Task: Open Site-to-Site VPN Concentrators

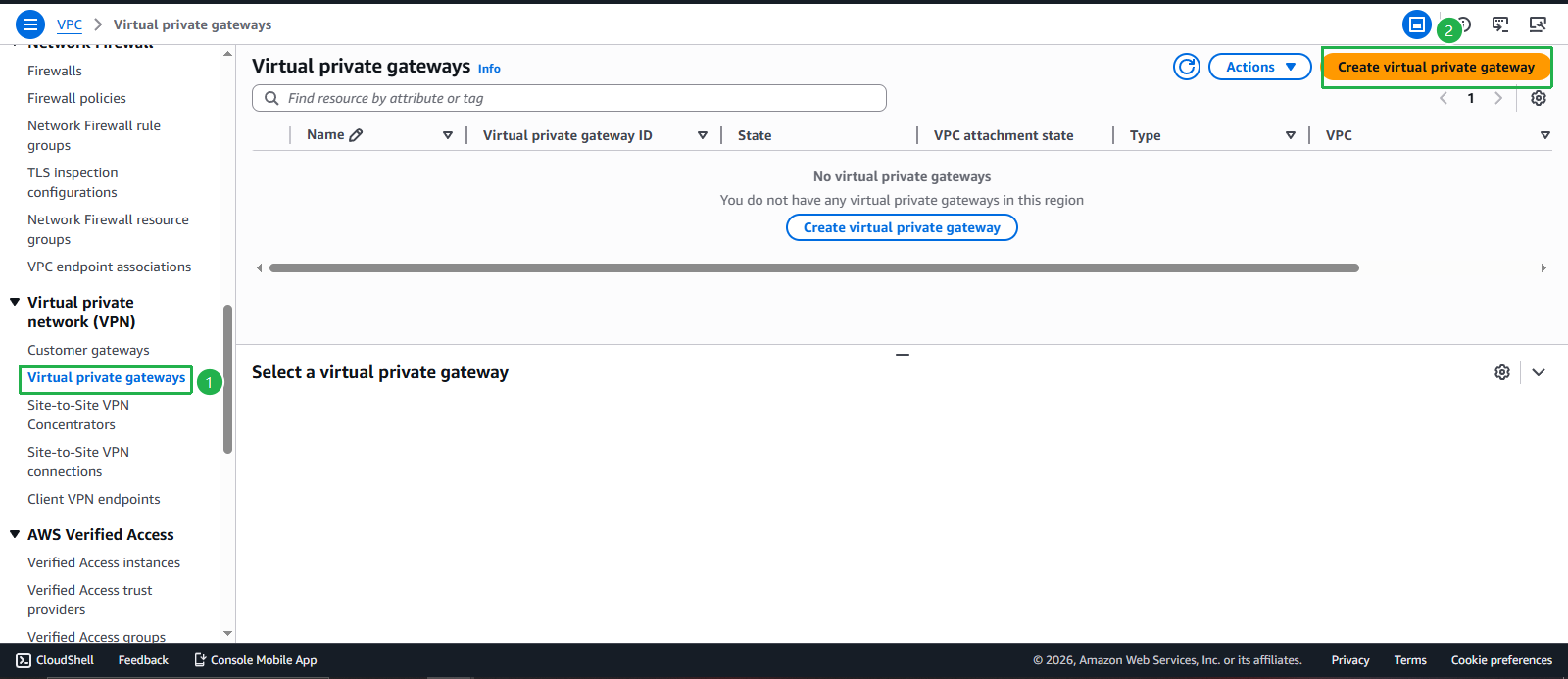Action: (78, 414)
